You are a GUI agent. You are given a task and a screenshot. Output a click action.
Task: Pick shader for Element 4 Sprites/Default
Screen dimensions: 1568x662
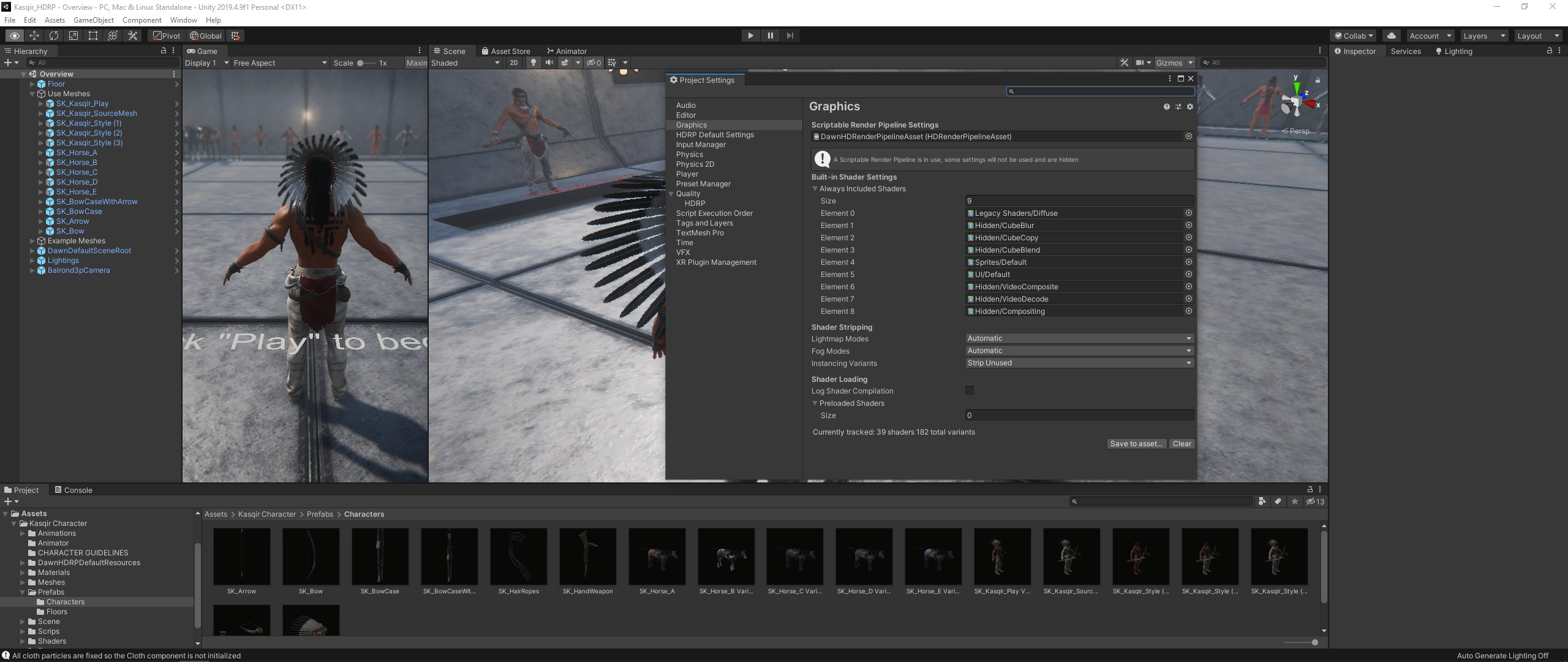point(1188,262)
